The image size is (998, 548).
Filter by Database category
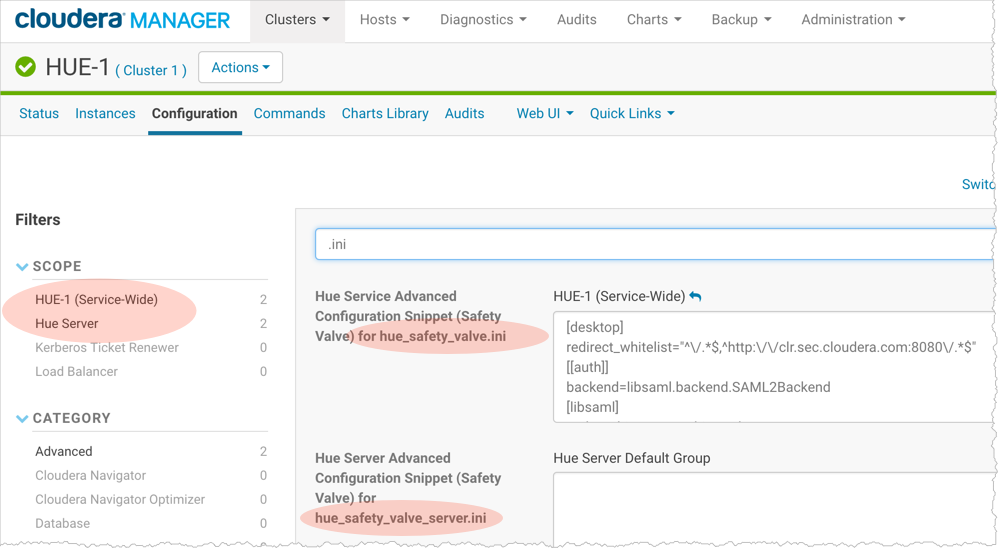click(62, 523)
